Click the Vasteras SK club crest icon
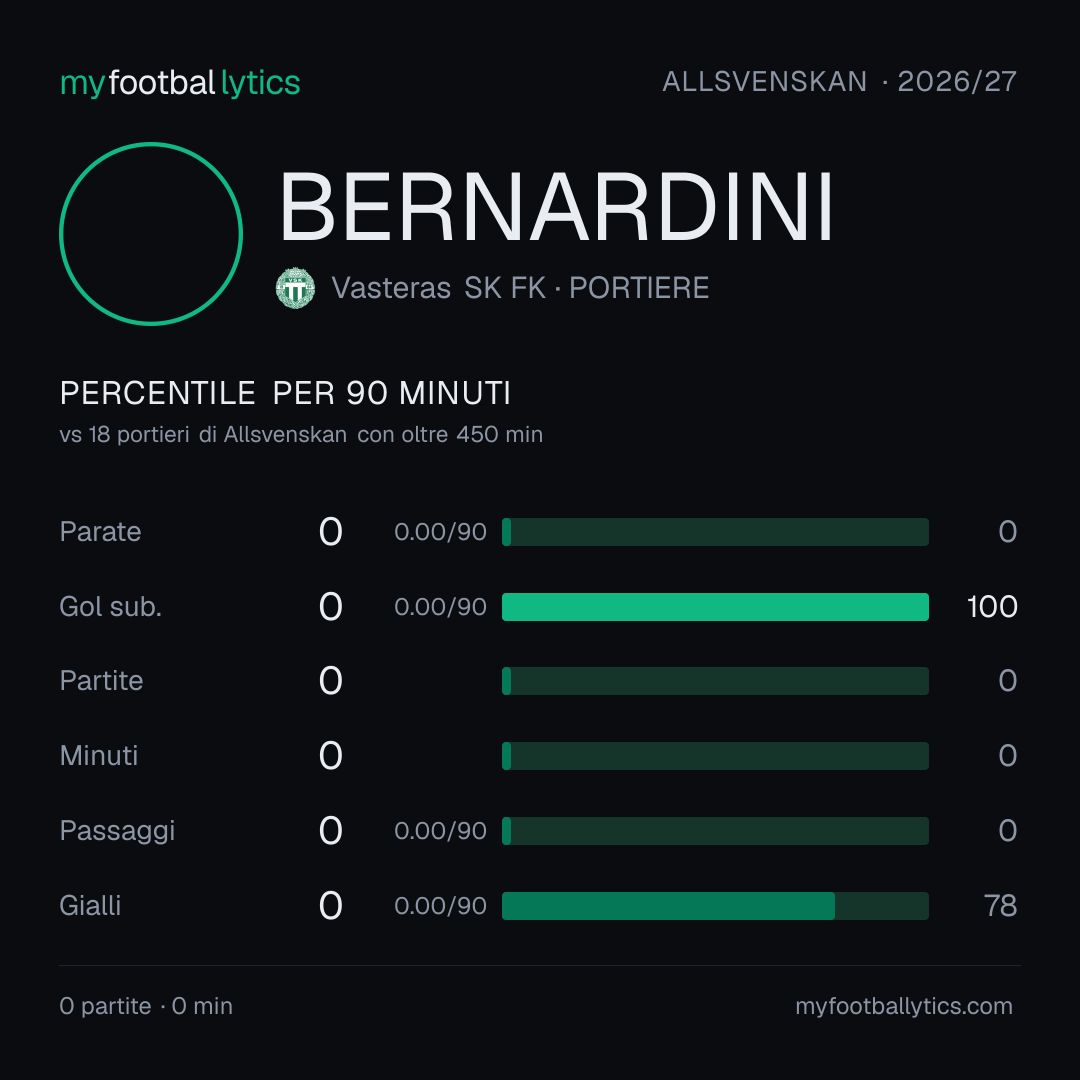Viewport: 1080px width, 1080px height. (295, 288)
